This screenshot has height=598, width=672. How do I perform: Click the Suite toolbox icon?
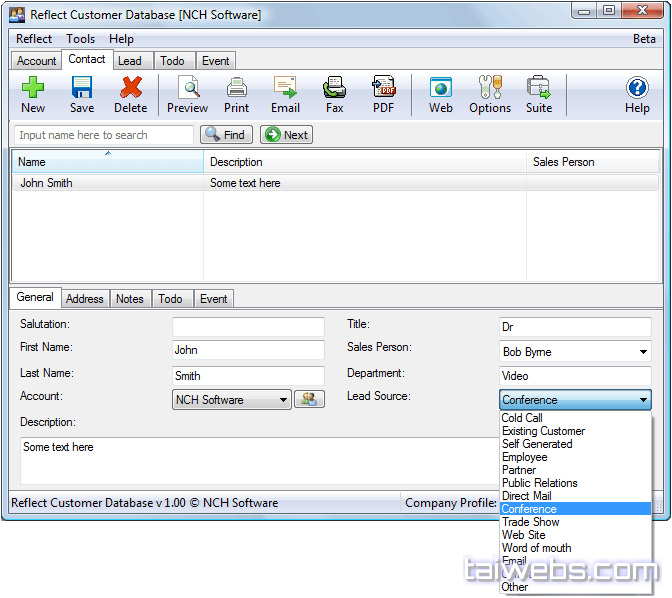pos(539,94)
